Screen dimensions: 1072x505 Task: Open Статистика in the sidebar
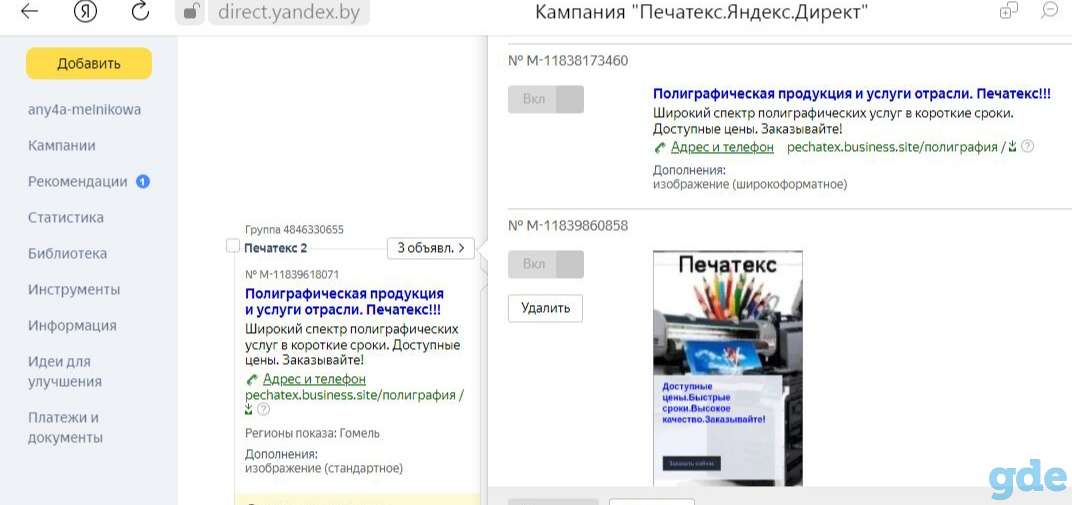tap(66, 217)
